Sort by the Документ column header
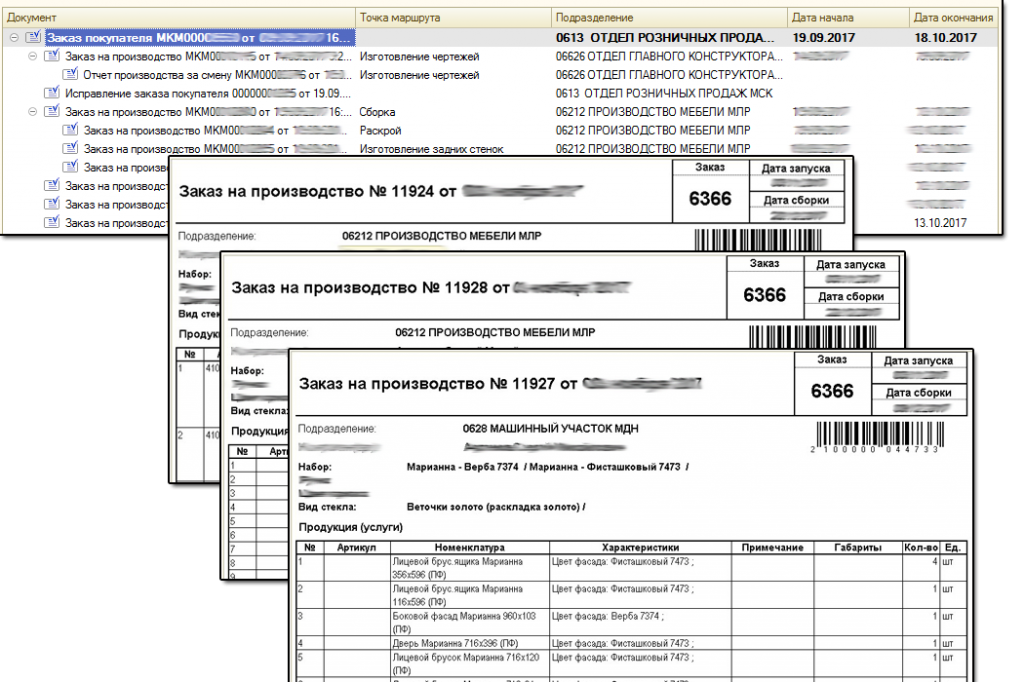 click(178, 18)
